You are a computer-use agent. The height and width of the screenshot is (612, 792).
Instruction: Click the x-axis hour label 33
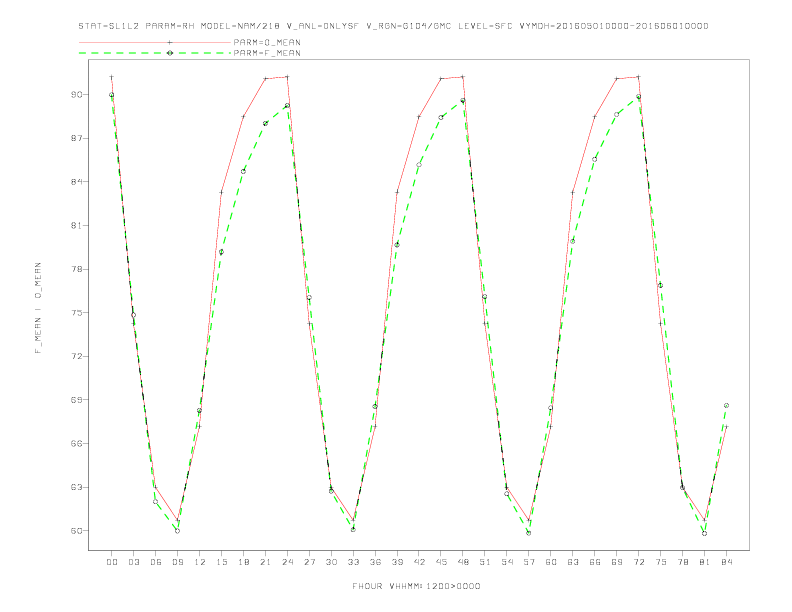click(353, 562)
